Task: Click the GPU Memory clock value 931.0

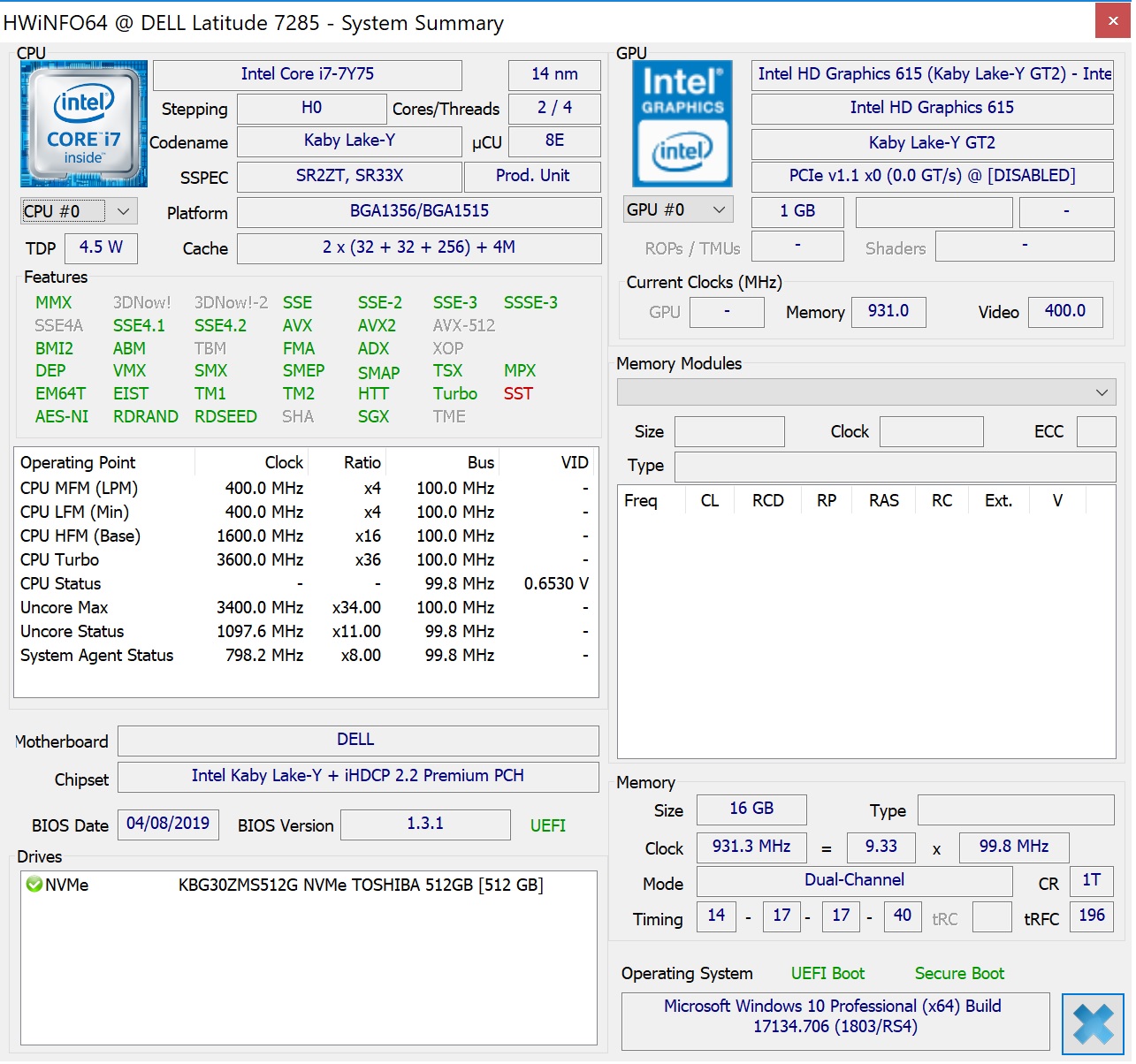Action: tap(888, 311)
